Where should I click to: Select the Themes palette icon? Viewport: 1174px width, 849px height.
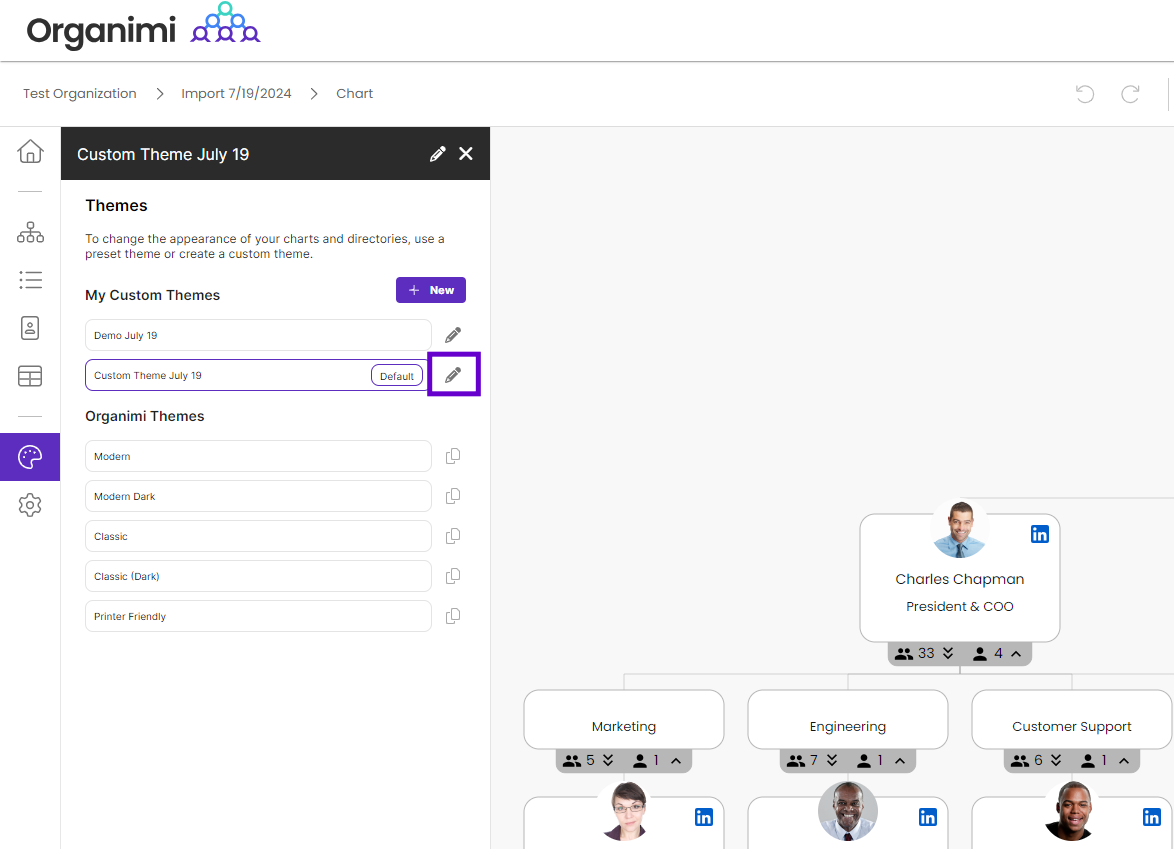coord(30,457)
